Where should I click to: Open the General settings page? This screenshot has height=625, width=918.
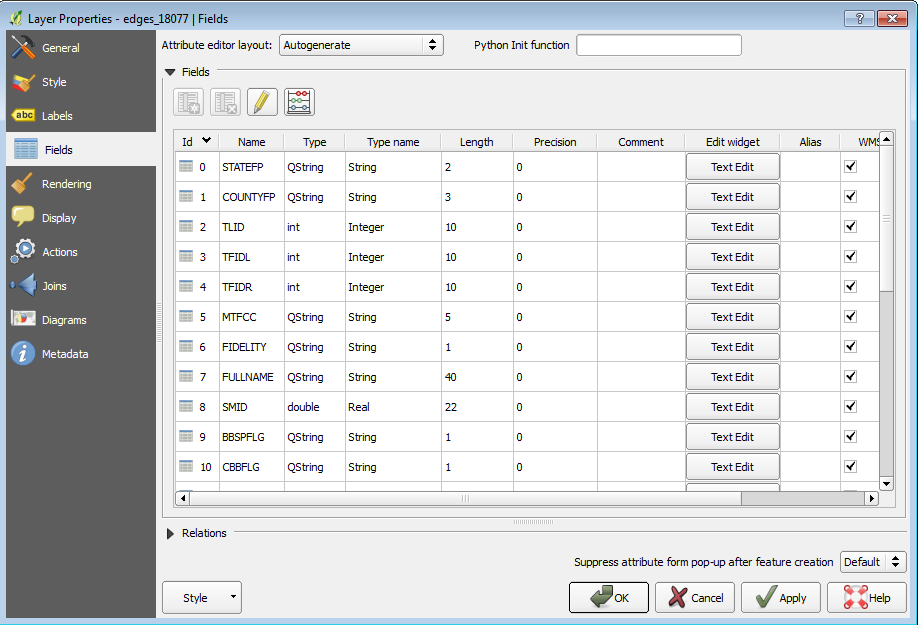[60, 48]
